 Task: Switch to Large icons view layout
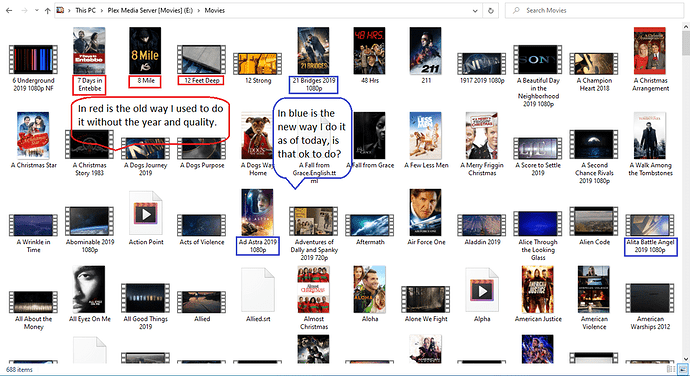click(x=682, y=369)
